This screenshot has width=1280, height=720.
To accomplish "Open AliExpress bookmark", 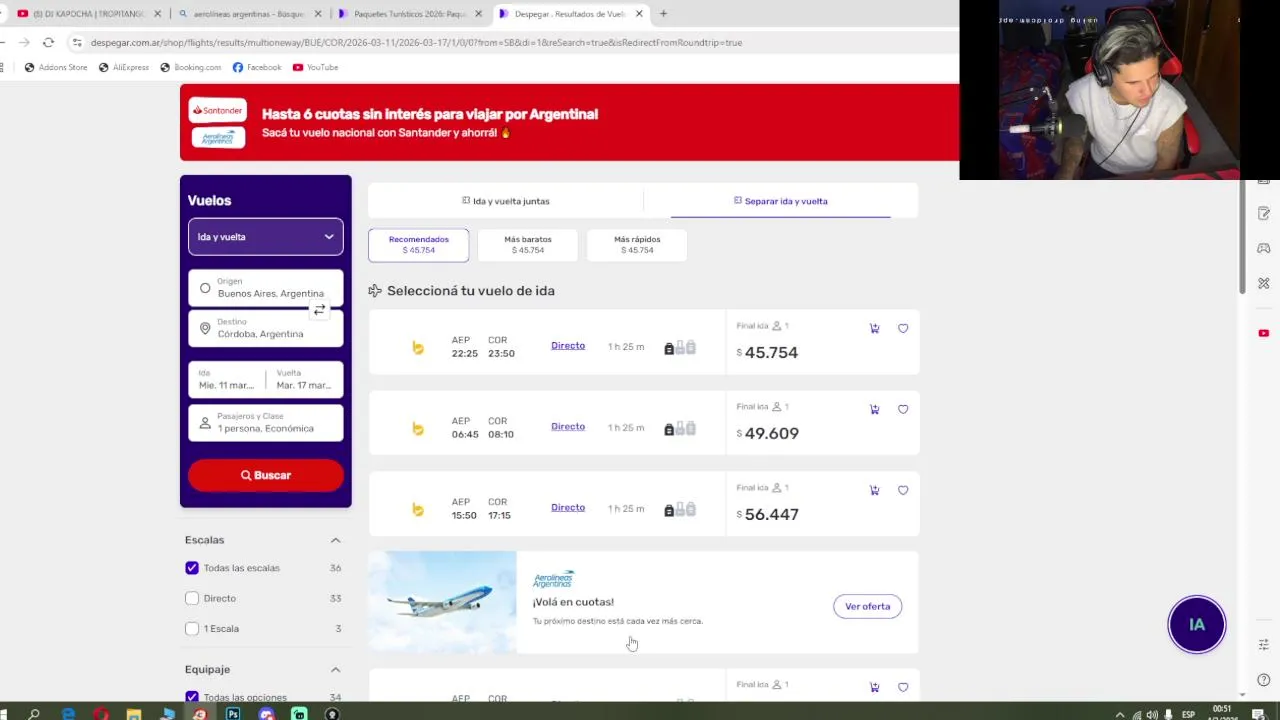I will tap(124, 67).
